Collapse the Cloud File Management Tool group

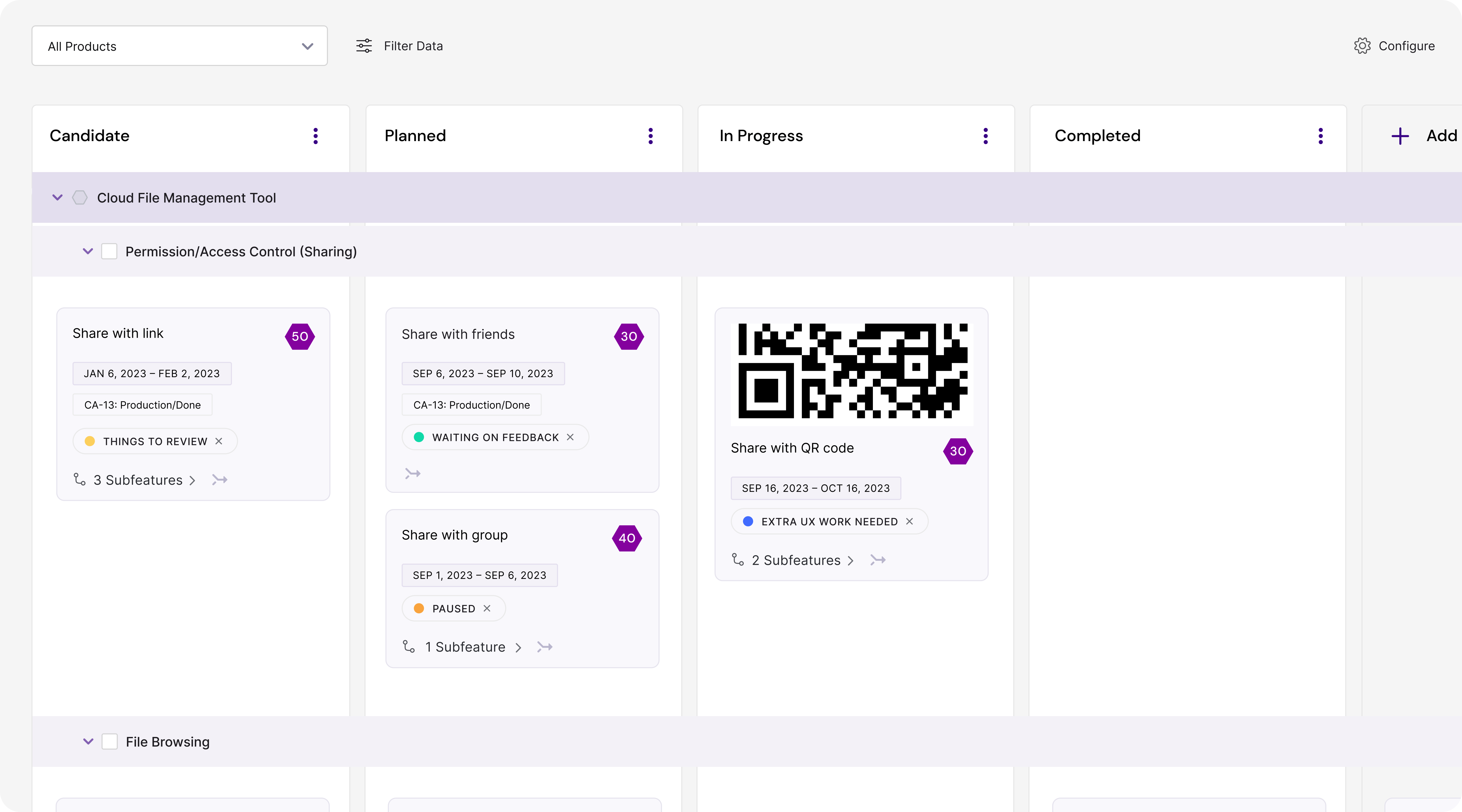point(57,197)
